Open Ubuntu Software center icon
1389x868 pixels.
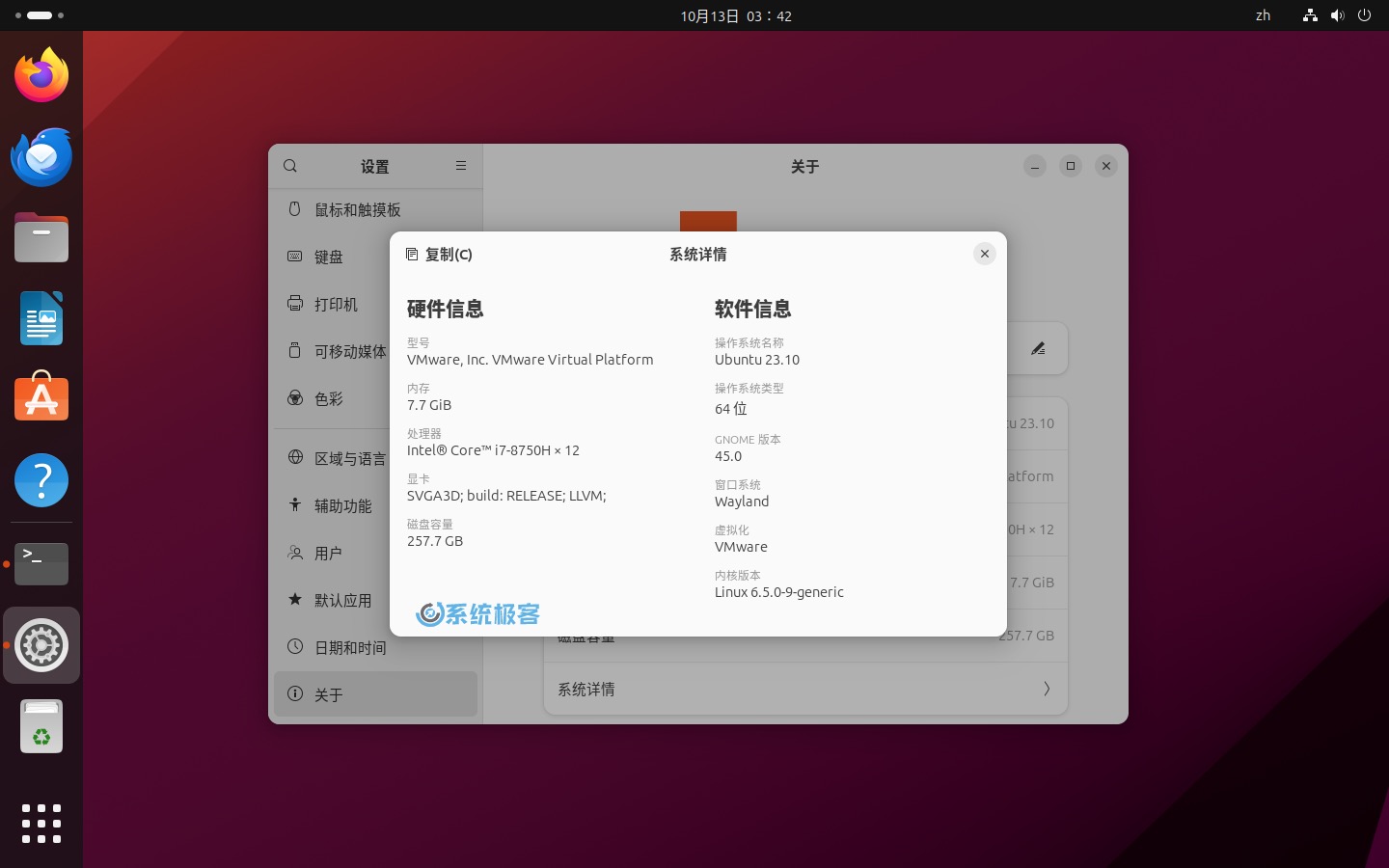click(41, 396)
